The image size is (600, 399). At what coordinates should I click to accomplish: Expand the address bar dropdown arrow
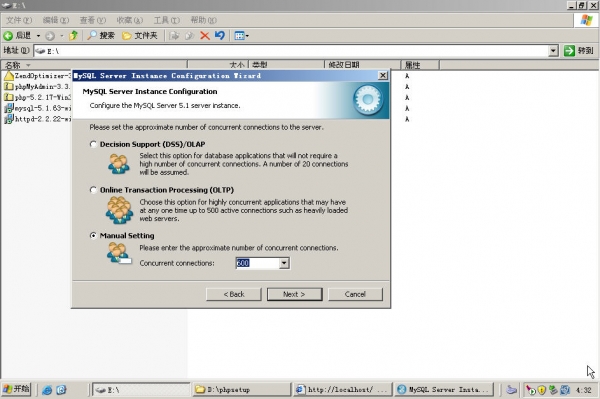tap(553, 51)
